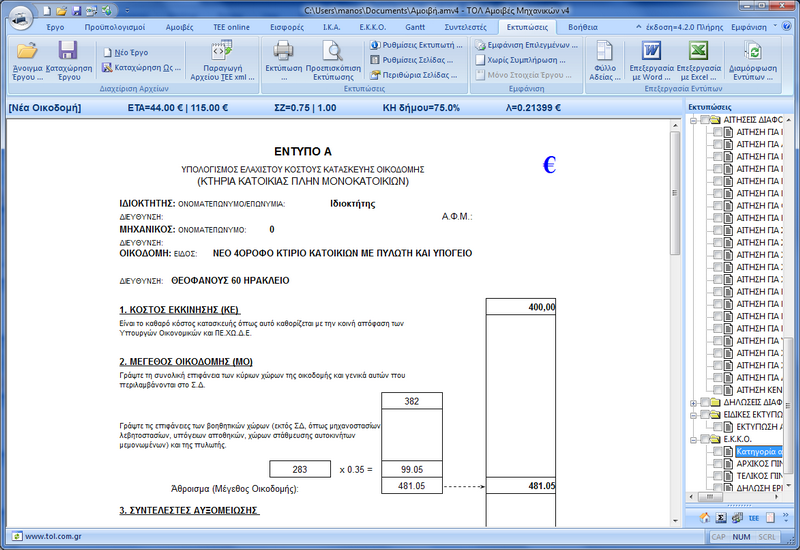Image resolution: width=800 pixels, height=550 pixels.
Task: Collapse the Ε.Κ.Κ.Ο. tree node
Action: point(692,439)
